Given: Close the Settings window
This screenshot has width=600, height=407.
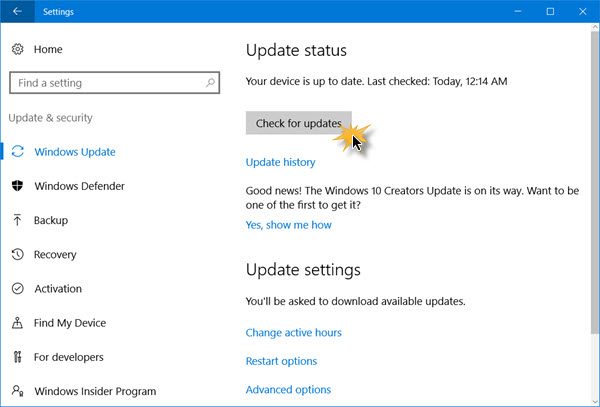Looking at the screenshot, I should [583, 11].
